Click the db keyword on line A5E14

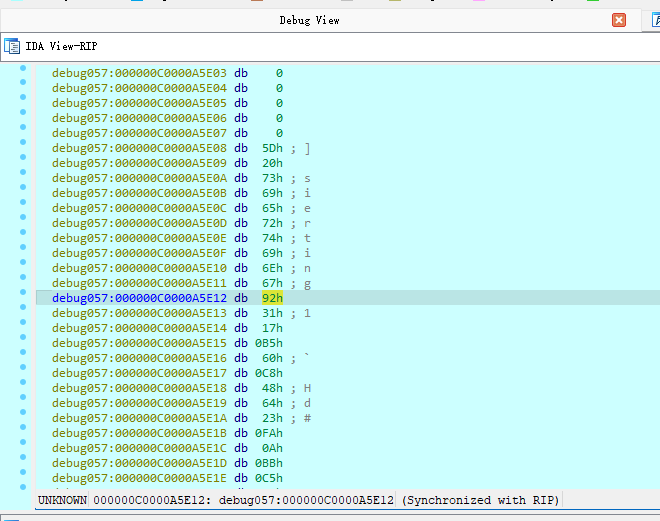click(241, 328)
